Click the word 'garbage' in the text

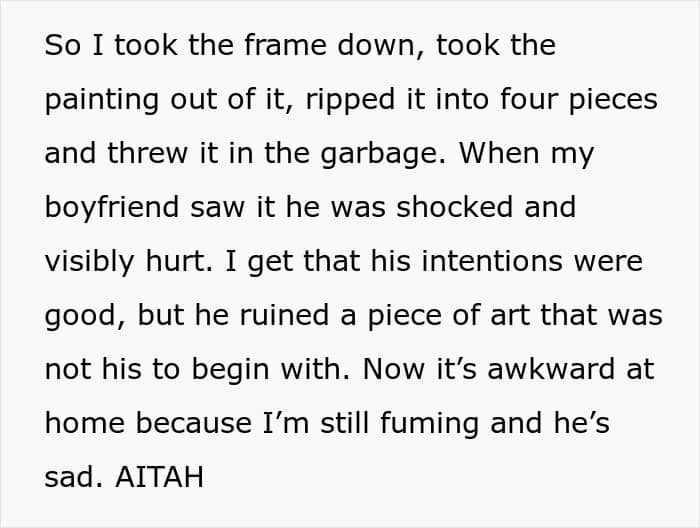(379, 154)
